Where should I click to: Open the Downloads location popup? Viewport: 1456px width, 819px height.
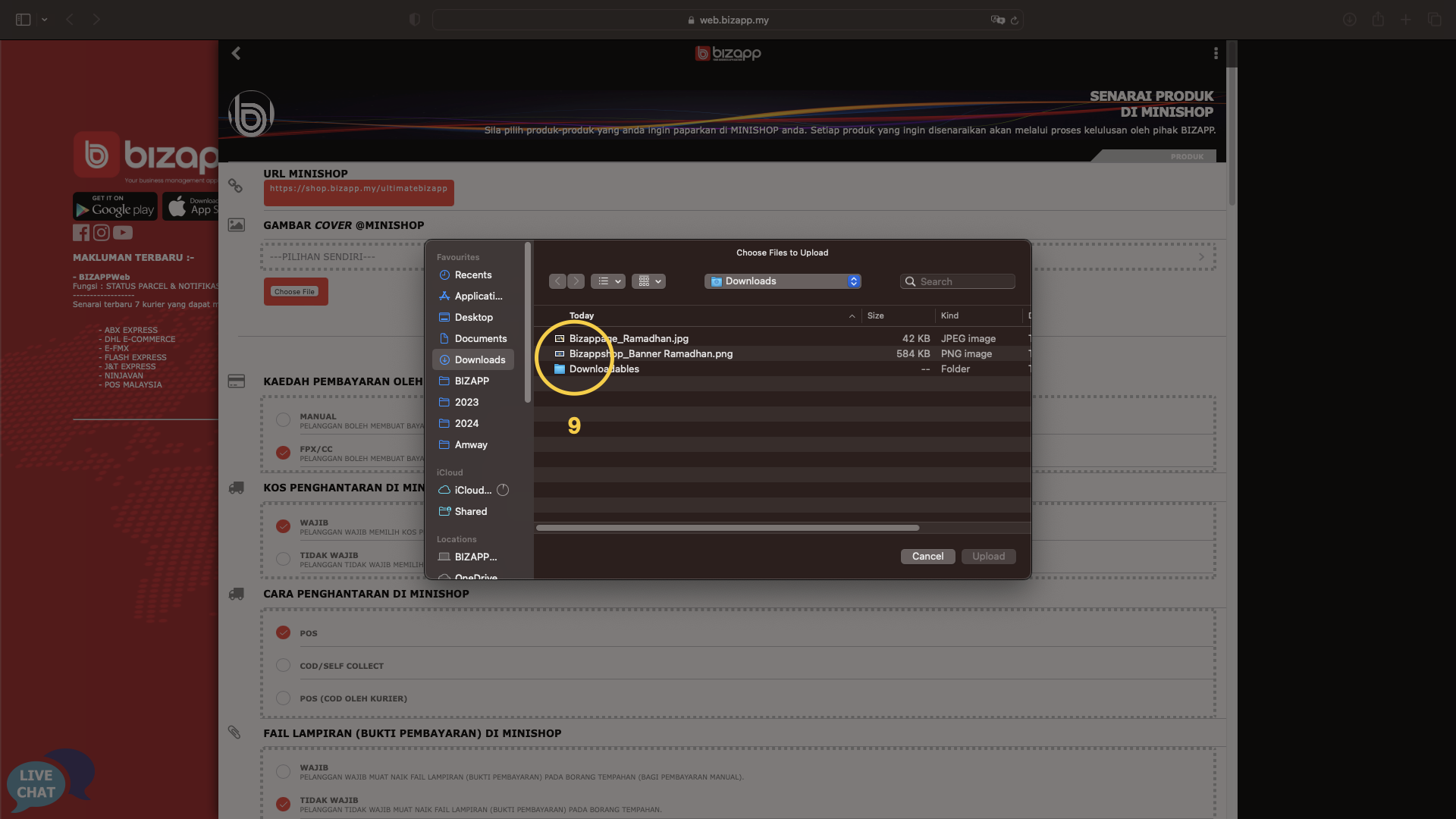point(783,281)
